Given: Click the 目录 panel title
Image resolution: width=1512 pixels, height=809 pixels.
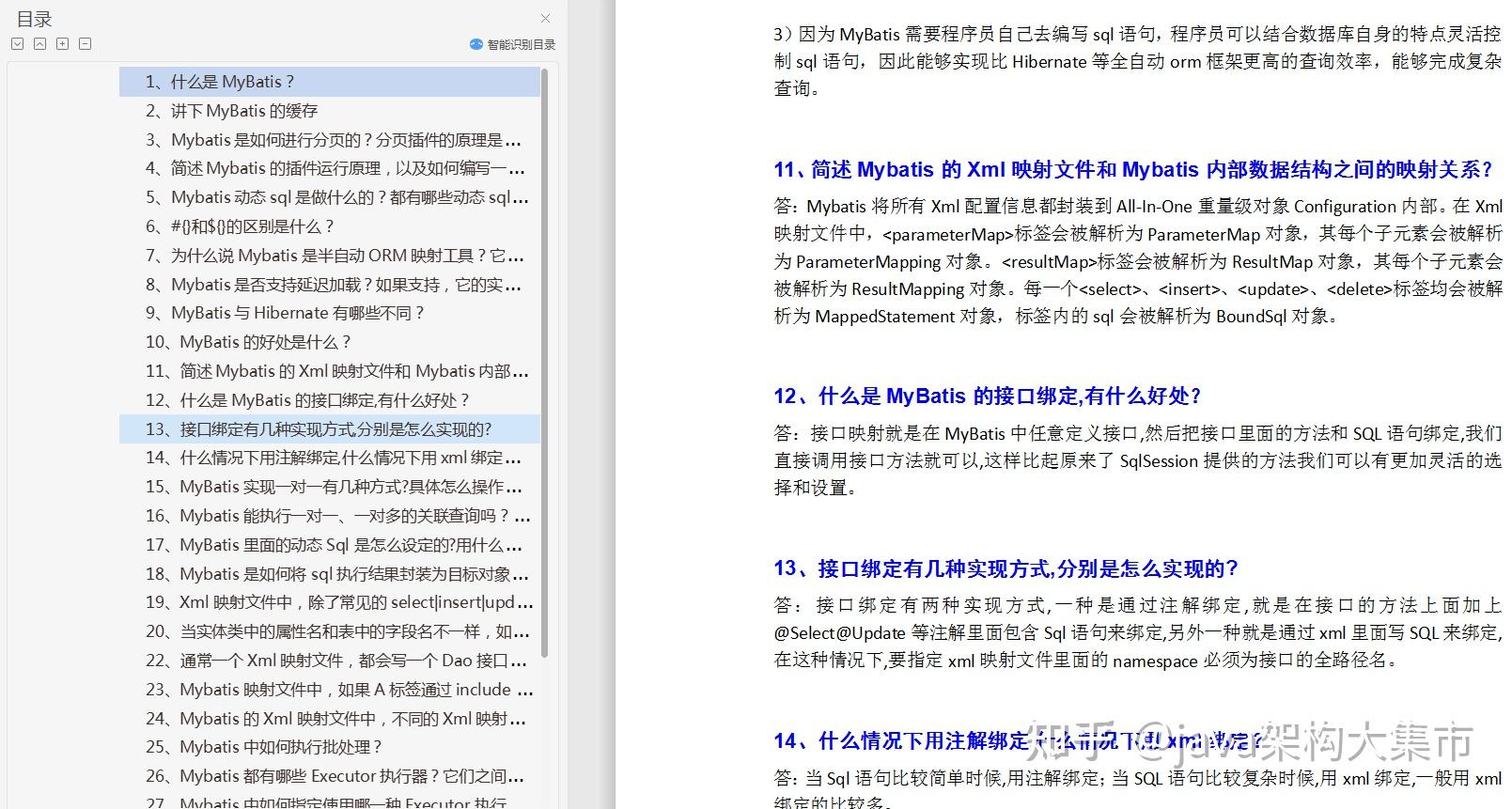Looking at the screenshot, I should click(35, 19).
